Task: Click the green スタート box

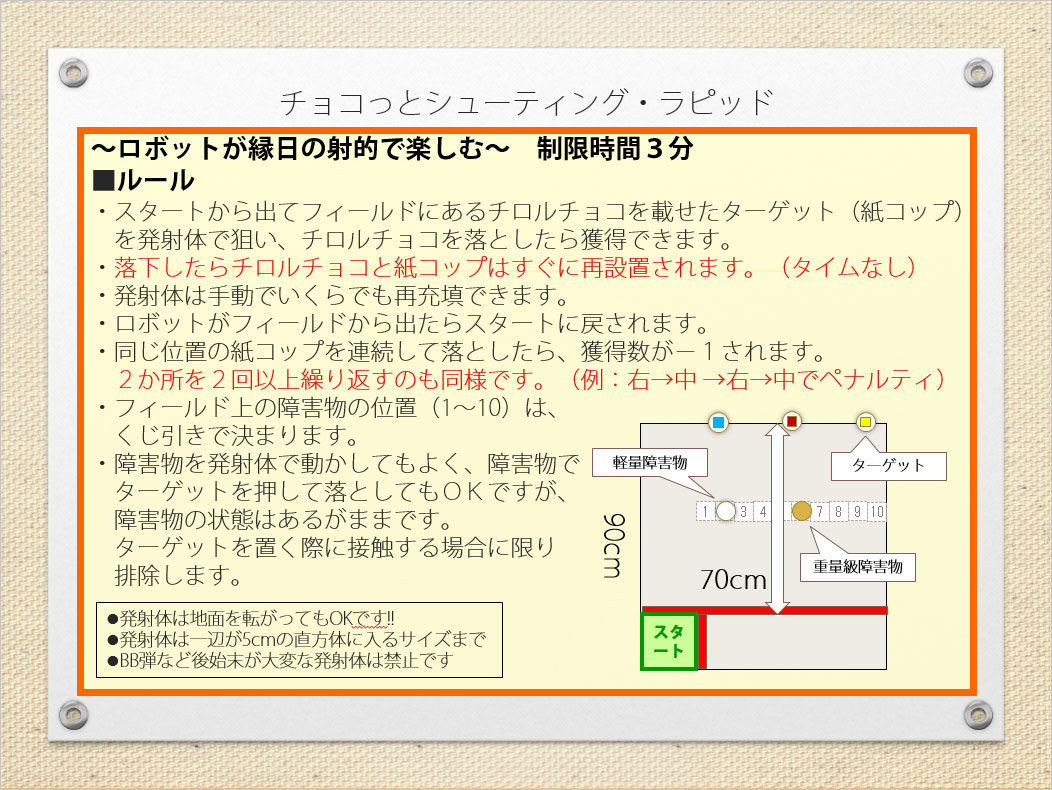Action: (x=668, y=642)
